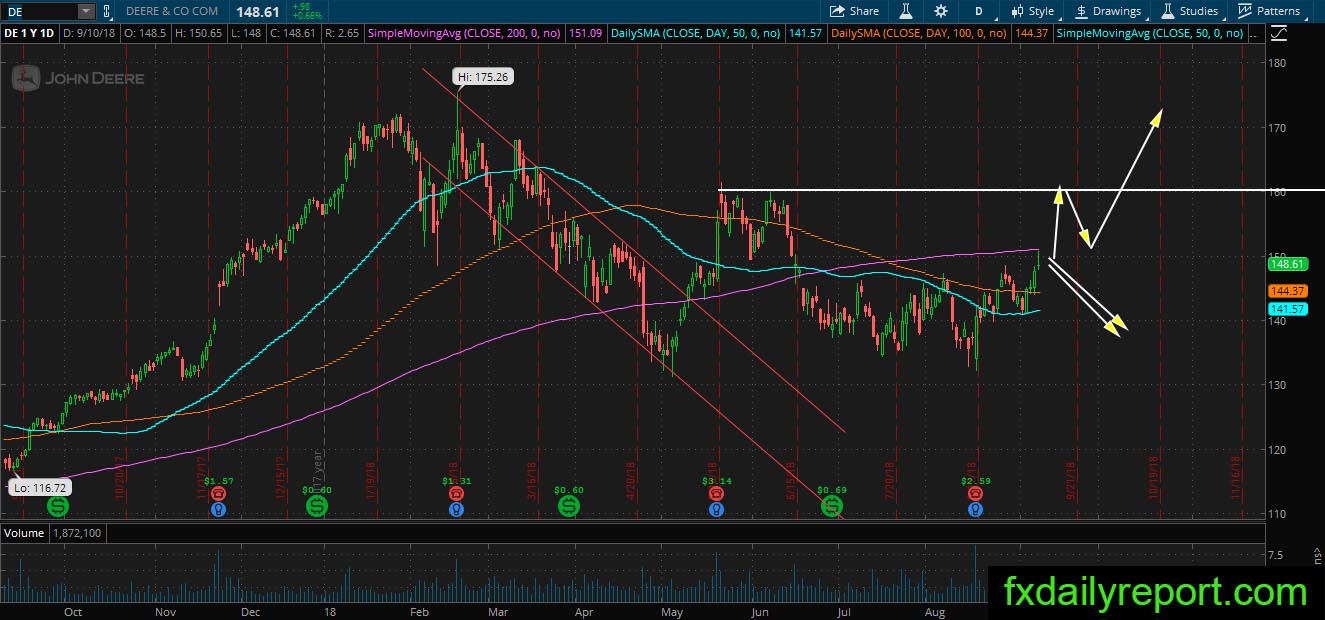The image size is (1325, 620).
Task: Click the $0.60 dividend icon near 2018 start
Action: pyautogui.click(x=317, y=507)
